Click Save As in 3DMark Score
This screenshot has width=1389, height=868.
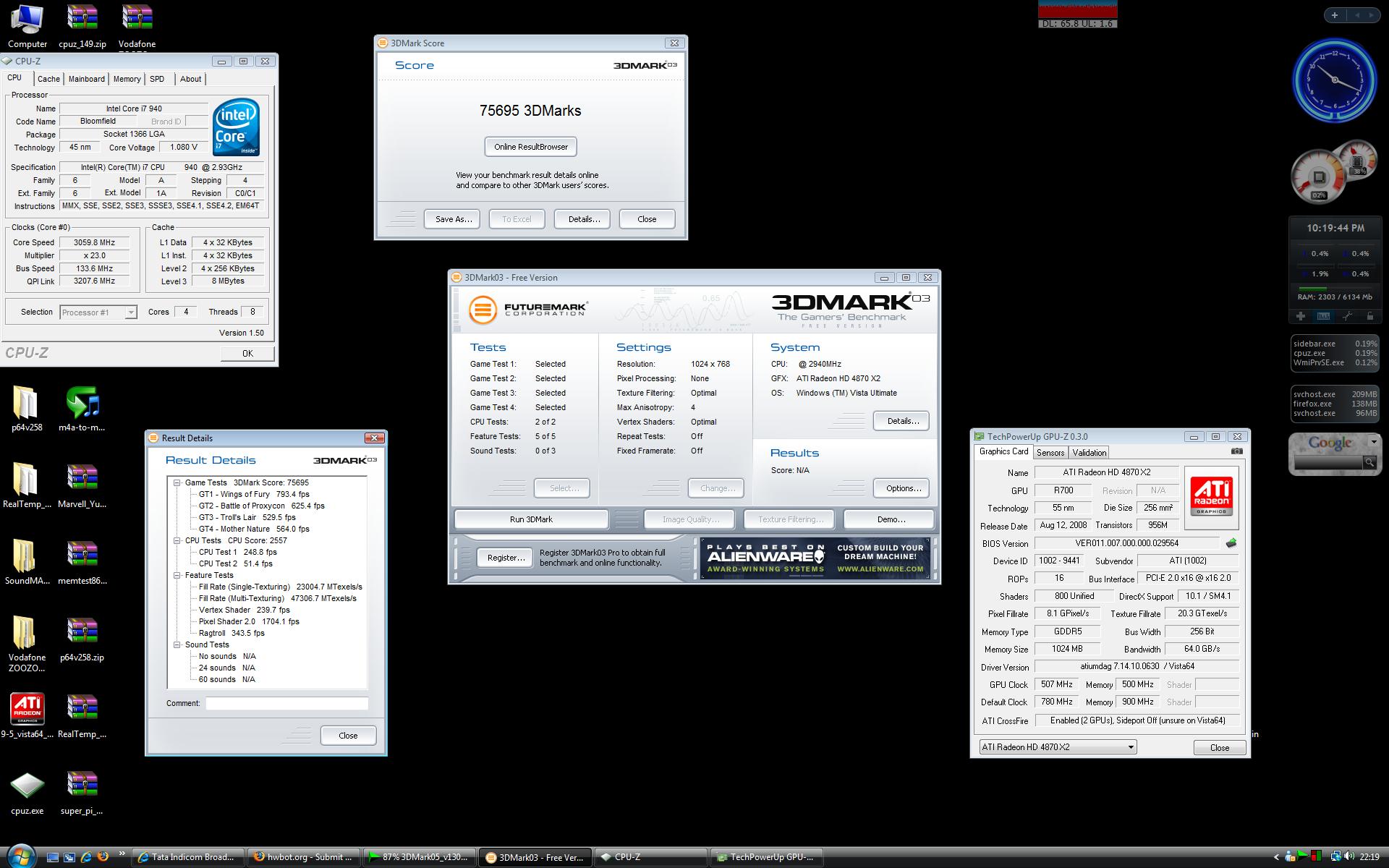pyautogui.click(x=453, y=219)
